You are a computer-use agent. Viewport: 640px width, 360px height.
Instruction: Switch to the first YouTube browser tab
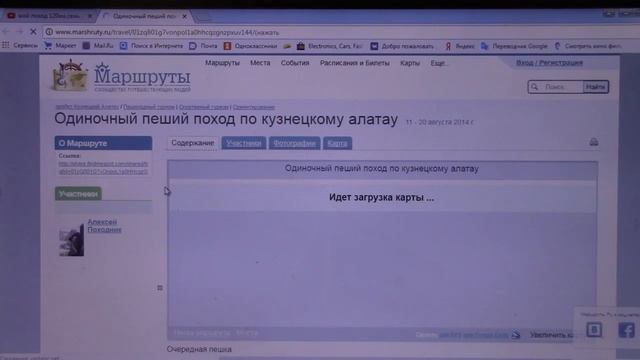tap(48, 16)
